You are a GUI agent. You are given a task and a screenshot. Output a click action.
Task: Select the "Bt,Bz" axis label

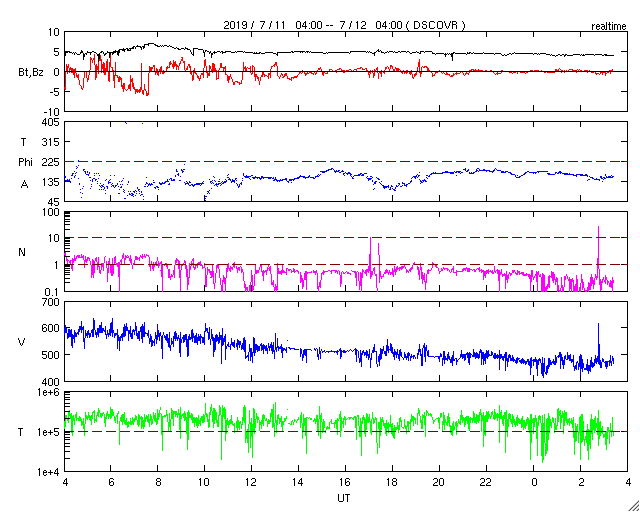click(x=31, y=74)
